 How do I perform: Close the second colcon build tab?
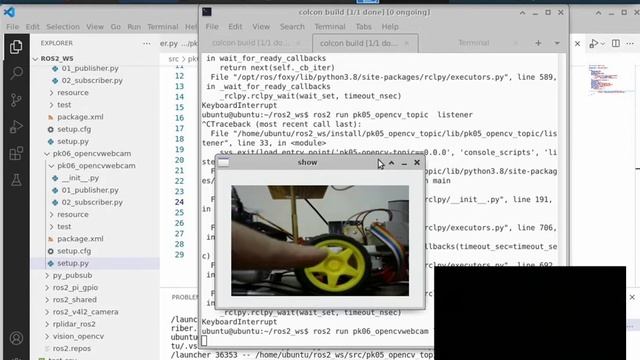[407, 43]
